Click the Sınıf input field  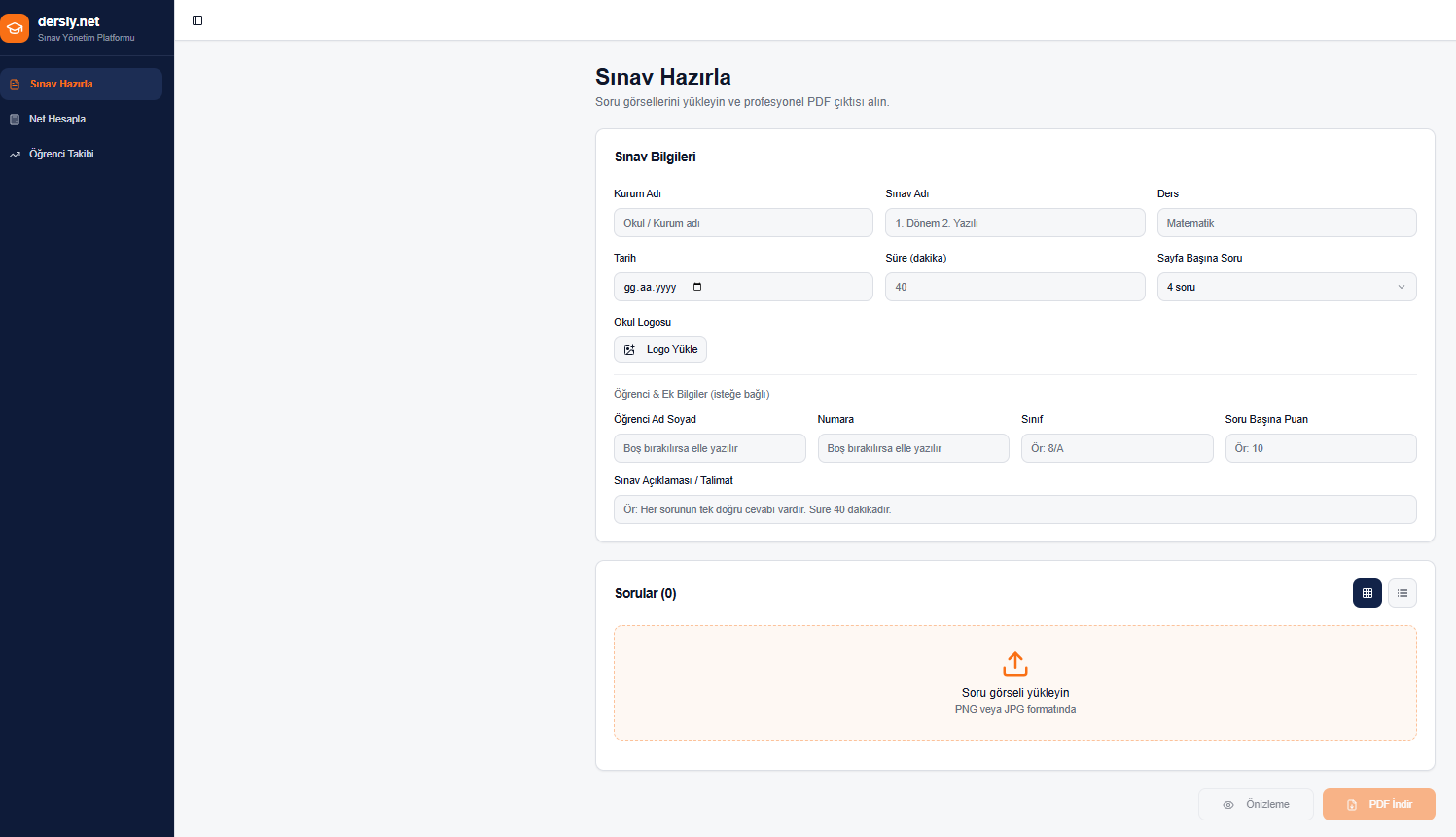click(x=1118, y=448)
